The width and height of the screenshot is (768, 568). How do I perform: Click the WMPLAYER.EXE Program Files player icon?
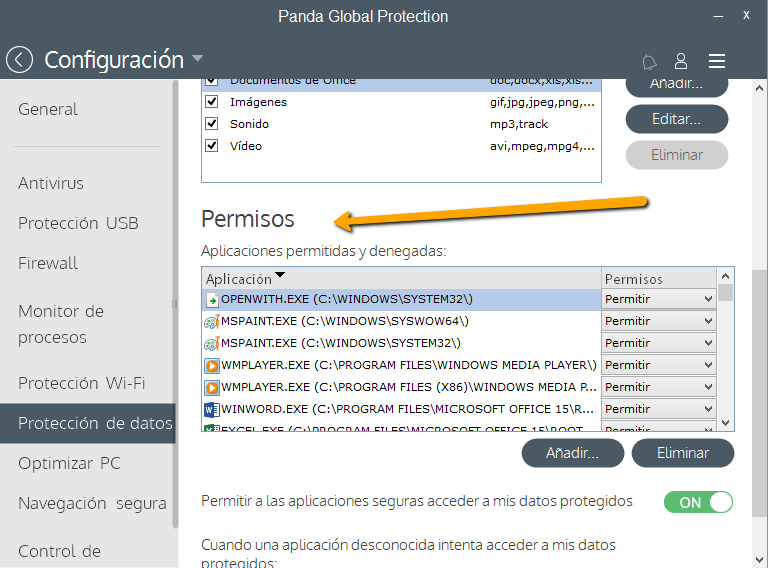[x=212, y=366]
